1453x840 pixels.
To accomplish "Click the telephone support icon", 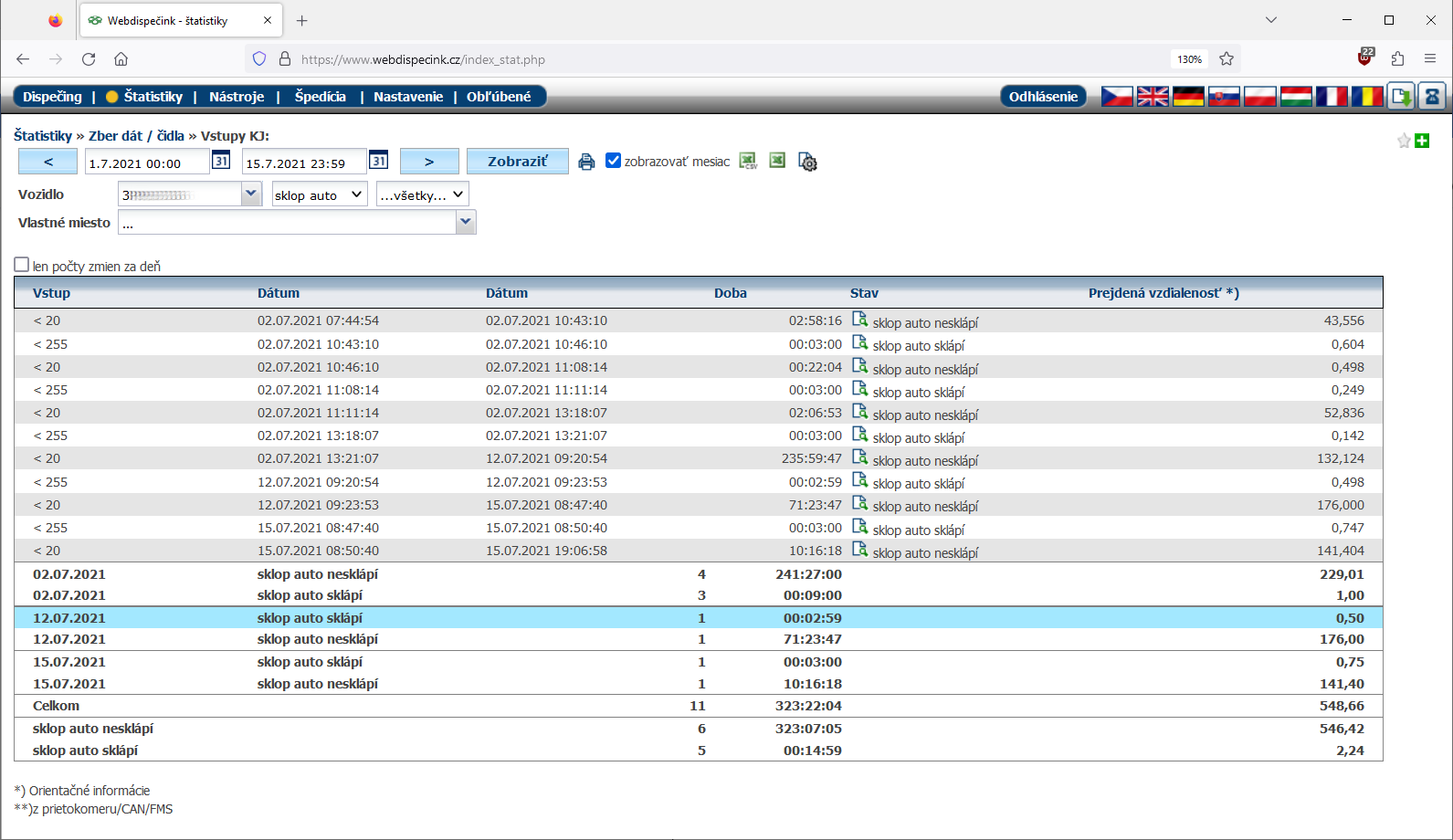I will click(1431, 97).
